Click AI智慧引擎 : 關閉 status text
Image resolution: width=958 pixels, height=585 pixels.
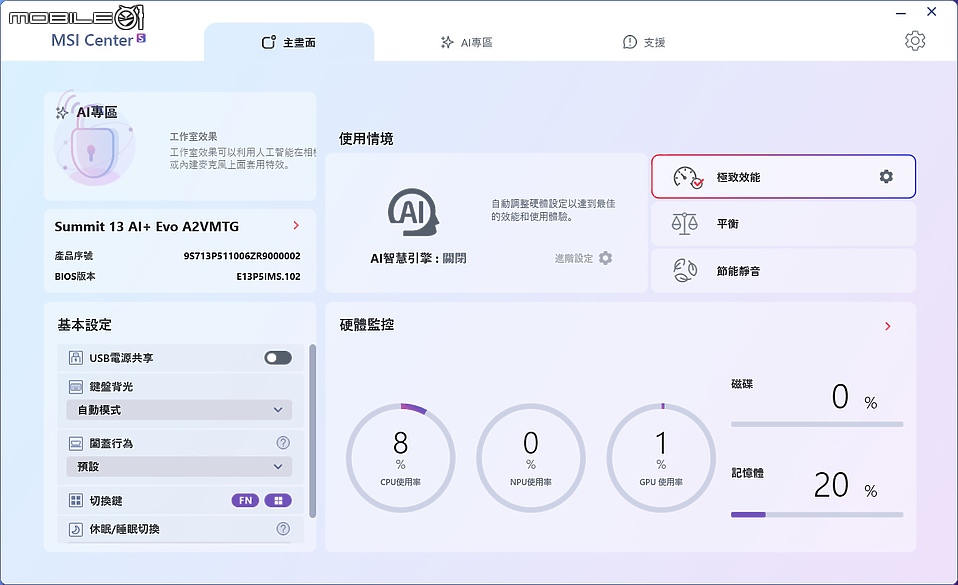[x=419, y=259]
